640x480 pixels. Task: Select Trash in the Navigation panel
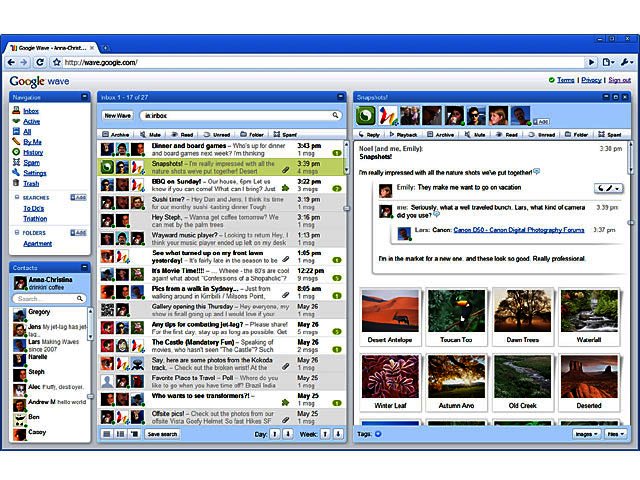tap(31, 183)
